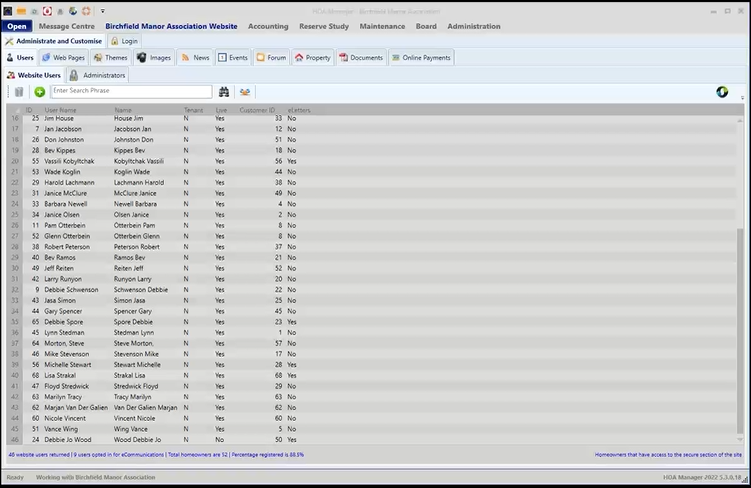Image resolution: width=751 pixels, height=488 pixels.
Task: Click the delete (trash) icon in the toolbar
Action: [19, 91]
